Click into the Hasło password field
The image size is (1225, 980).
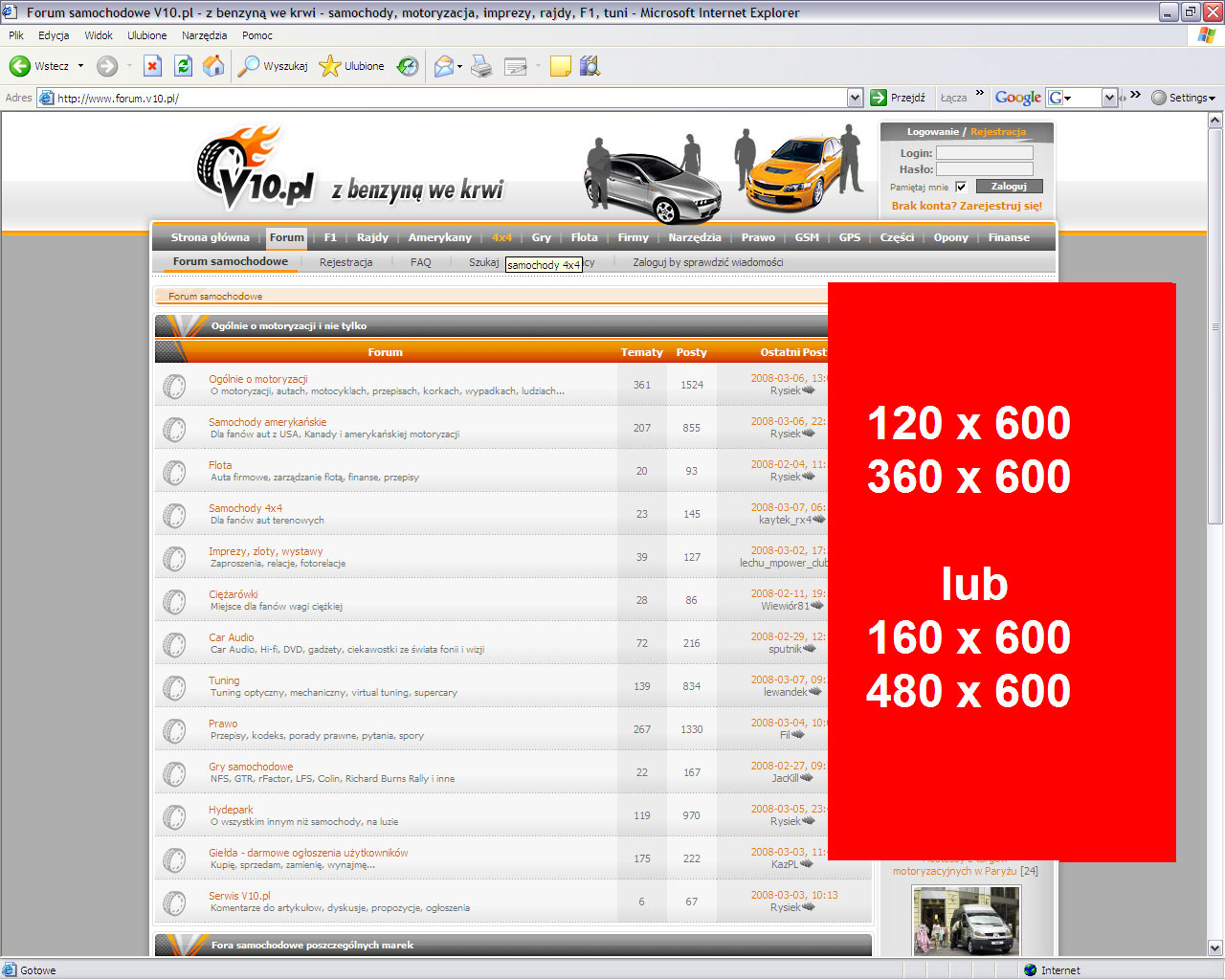pyautogui.click(x=985, y=169)
